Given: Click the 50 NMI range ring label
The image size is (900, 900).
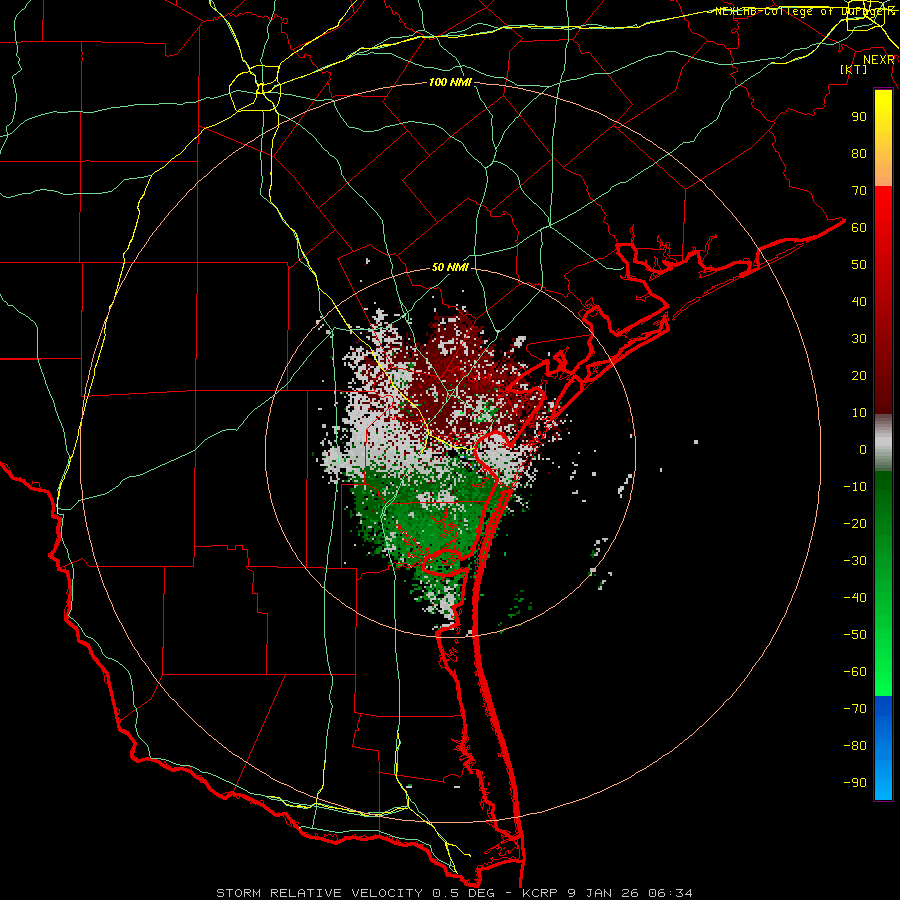Looking at the screenshot, I should point(450,267).
